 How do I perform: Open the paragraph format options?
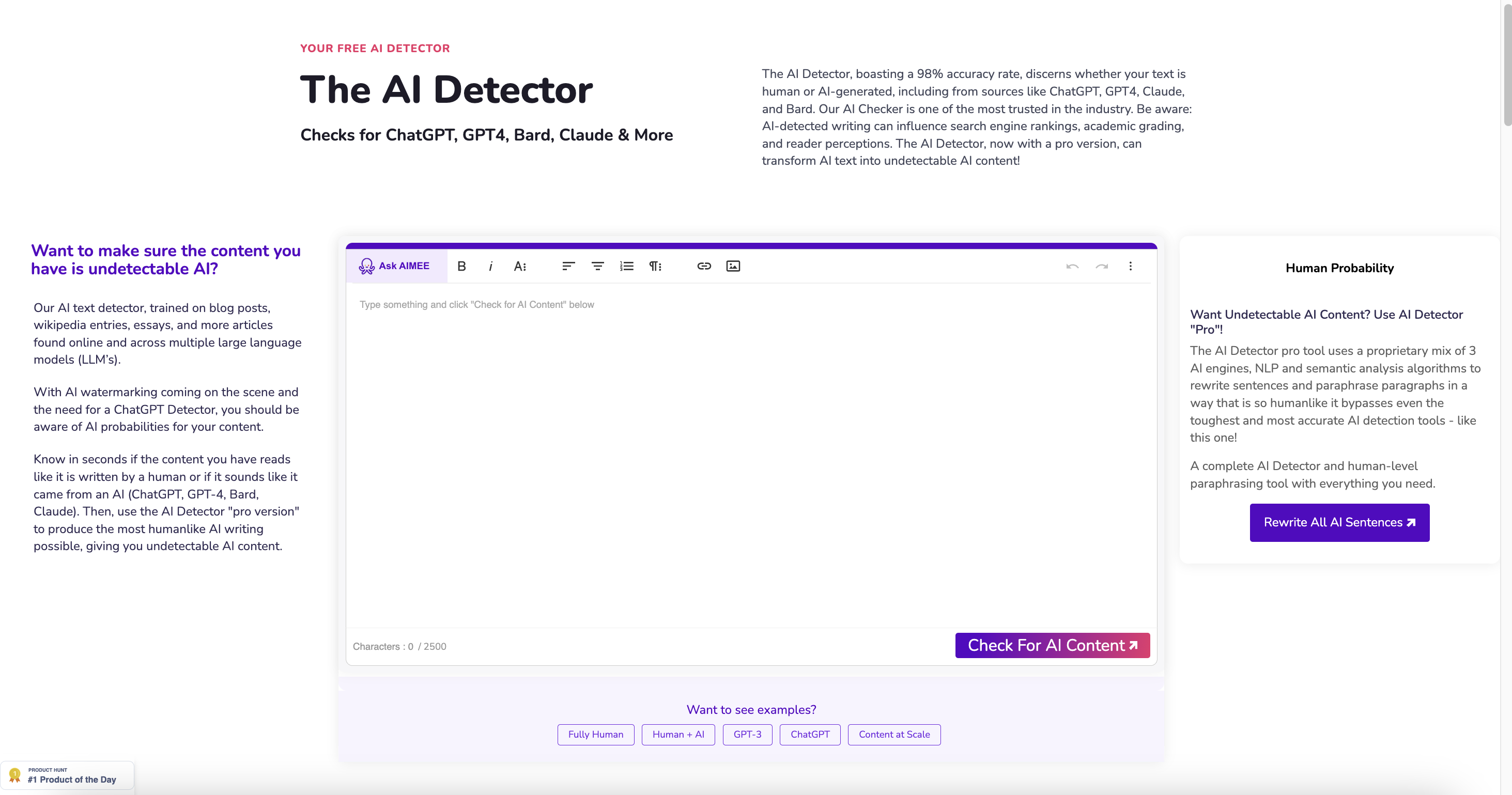coord(656,267)
